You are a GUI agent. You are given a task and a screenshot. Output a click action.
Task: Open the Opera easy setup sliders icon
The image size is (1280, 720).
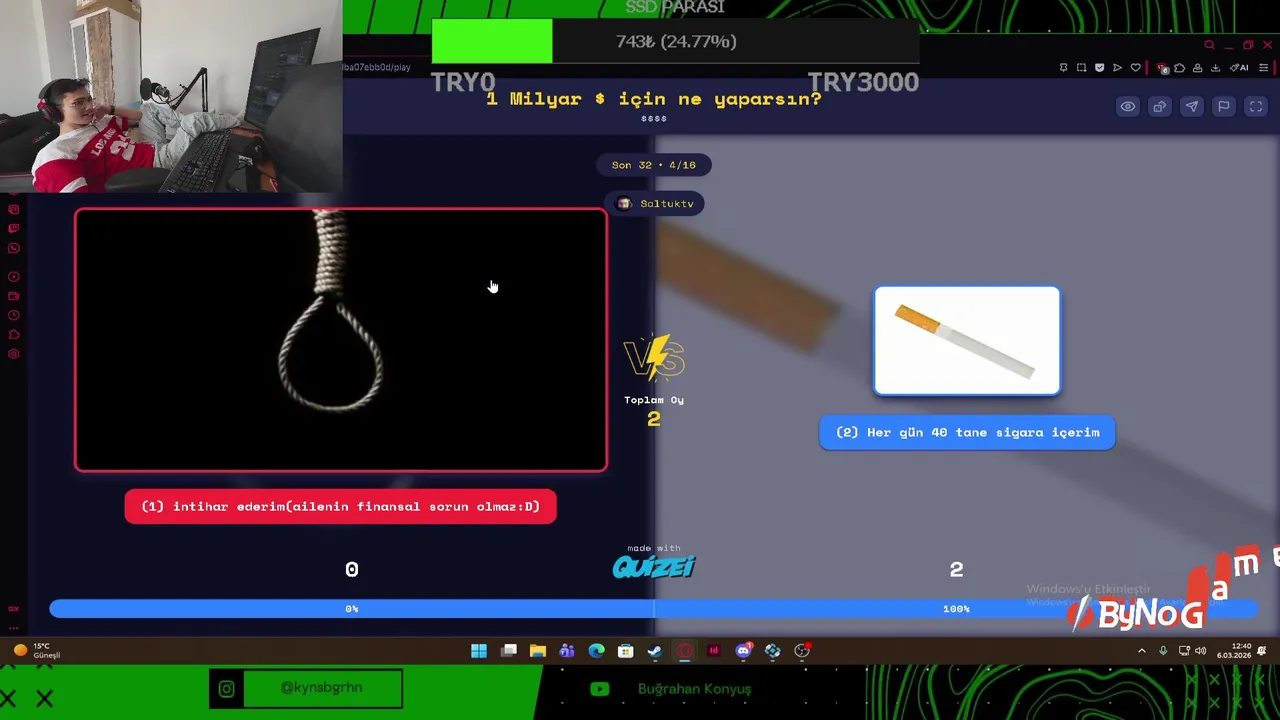pyautogui.click(x=1263, y=68)
